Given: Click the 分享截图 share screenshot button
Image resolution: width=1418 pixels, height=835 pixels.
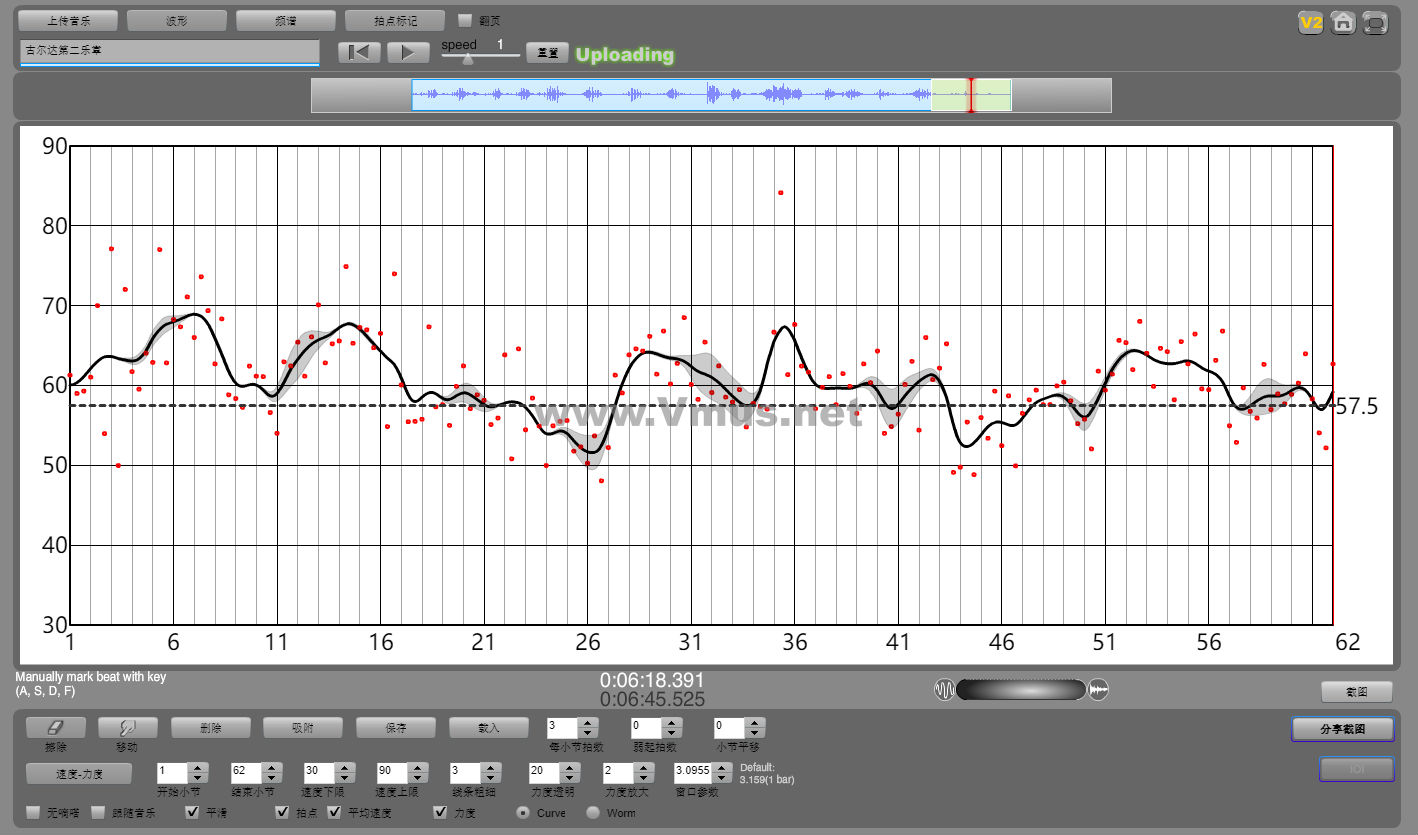Looking at the screenshot, I should click(1343, 729).
